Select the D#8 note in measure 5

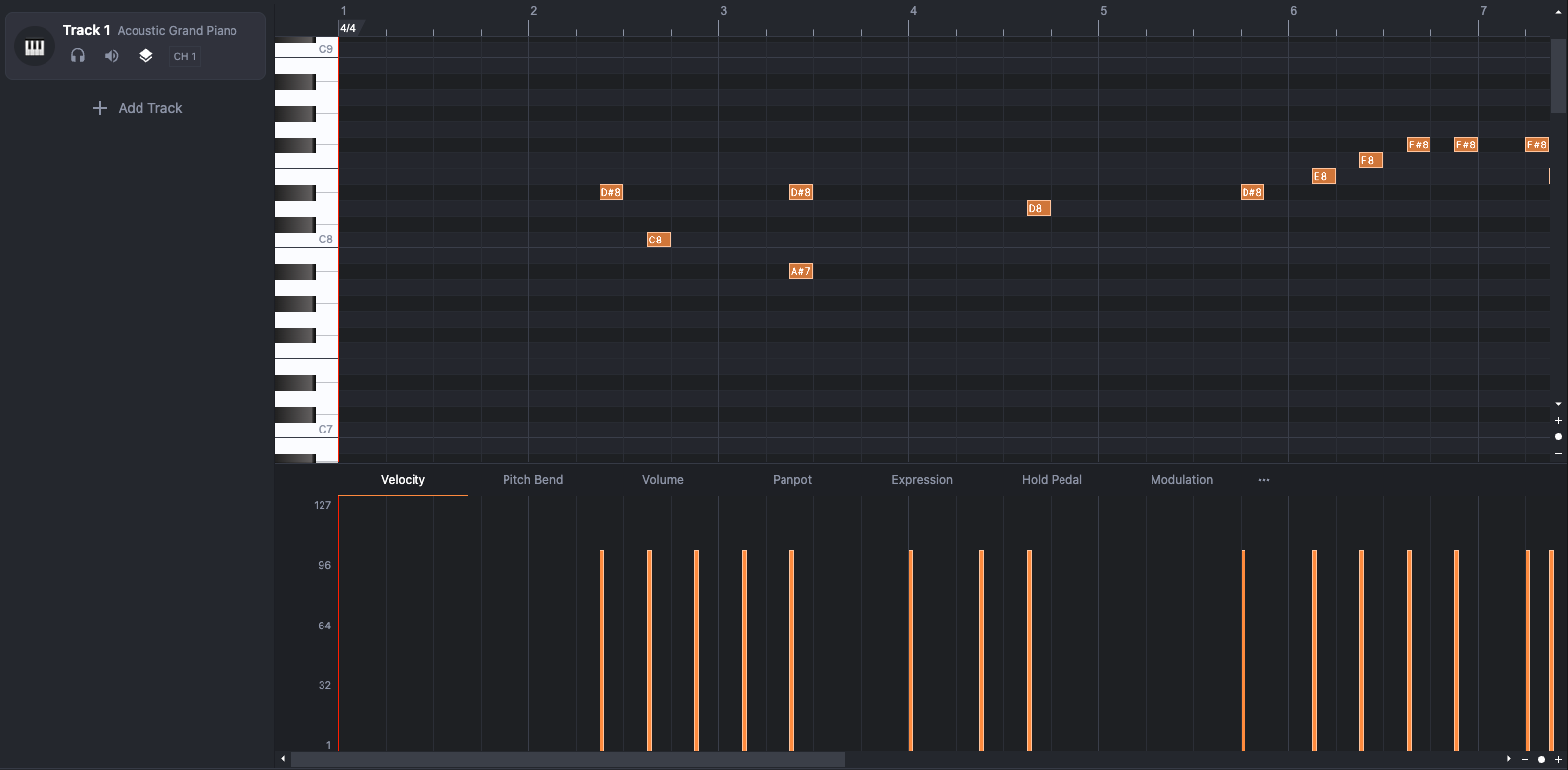1252,192
